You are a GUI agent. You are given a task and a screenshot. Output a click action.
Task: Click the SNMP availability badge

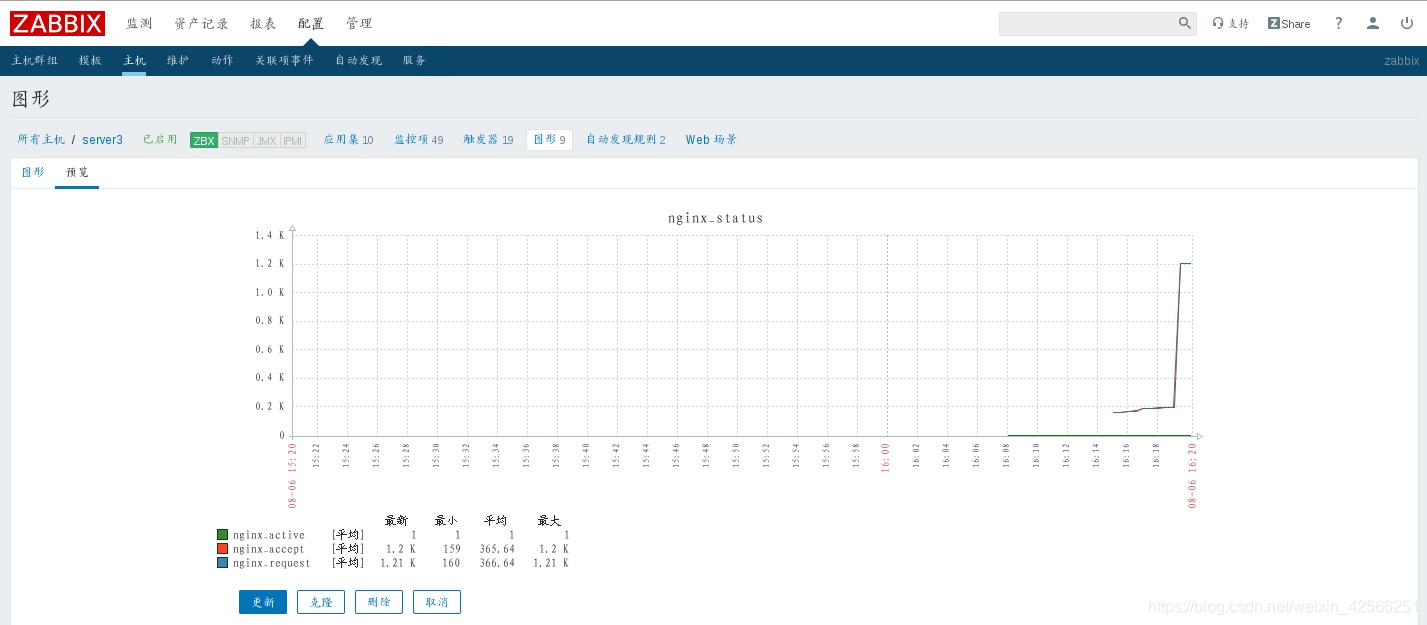pyautogui.click(x=236, y=141)
